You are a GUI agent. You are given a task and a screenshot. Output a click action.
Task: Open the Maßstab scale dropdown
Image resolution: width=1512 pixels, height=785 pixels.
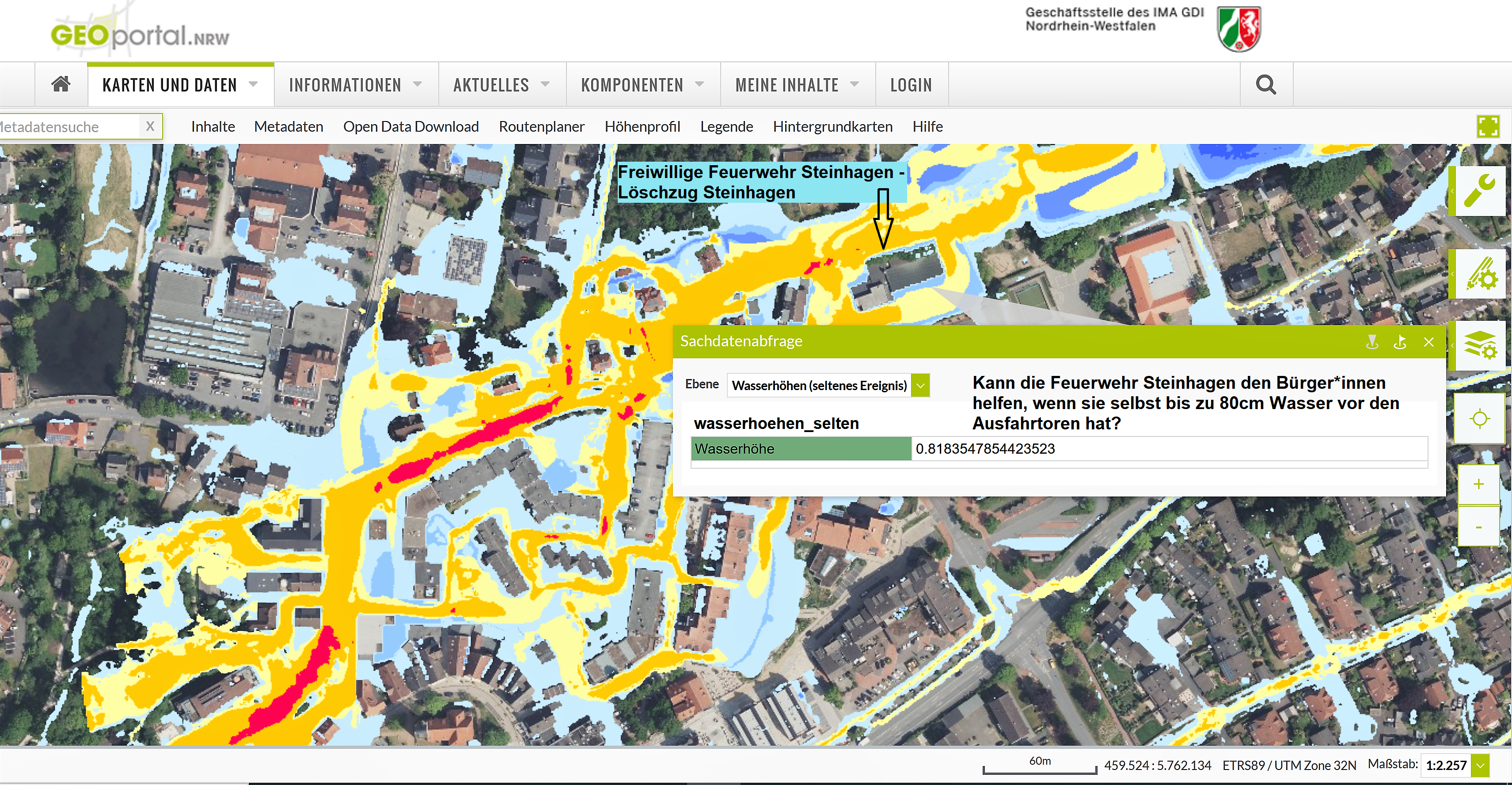pyautogui.click(x=1481, y=765)
